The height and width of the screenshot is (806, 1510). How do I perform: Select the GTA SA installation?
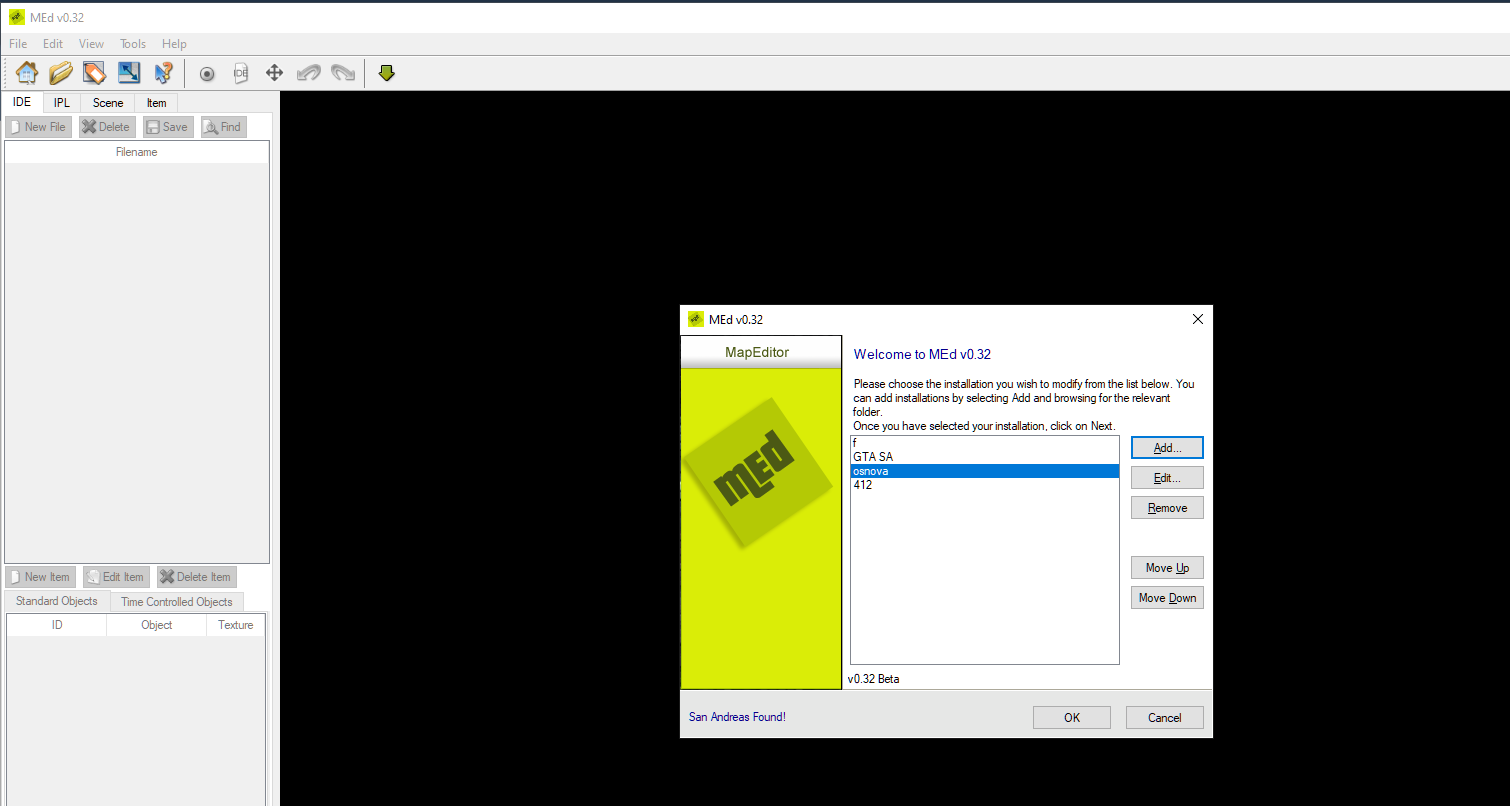coord(873,457)
